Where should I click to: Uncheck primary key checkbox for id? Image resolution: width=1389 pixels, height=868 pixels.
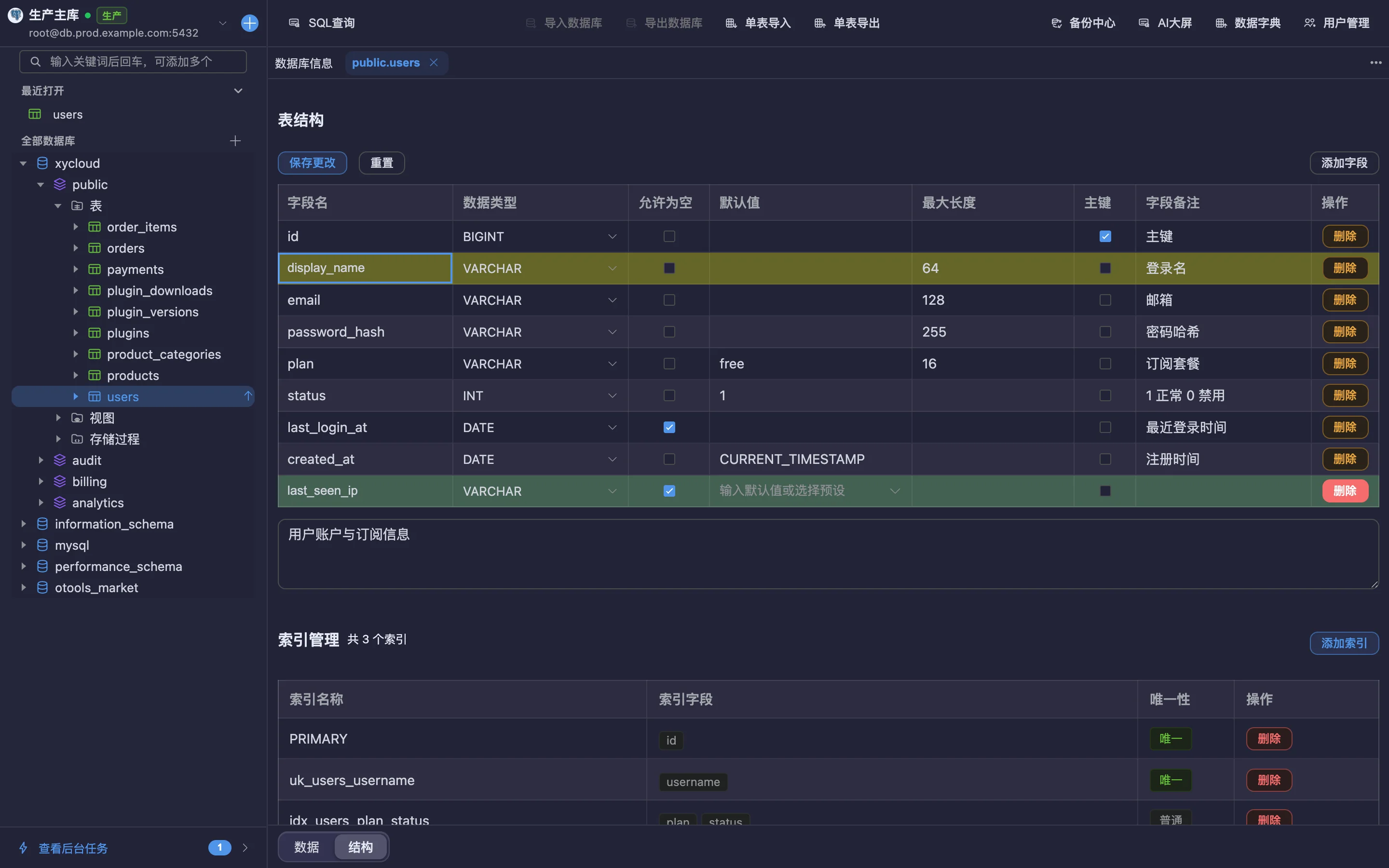(x=1105, y=236)
